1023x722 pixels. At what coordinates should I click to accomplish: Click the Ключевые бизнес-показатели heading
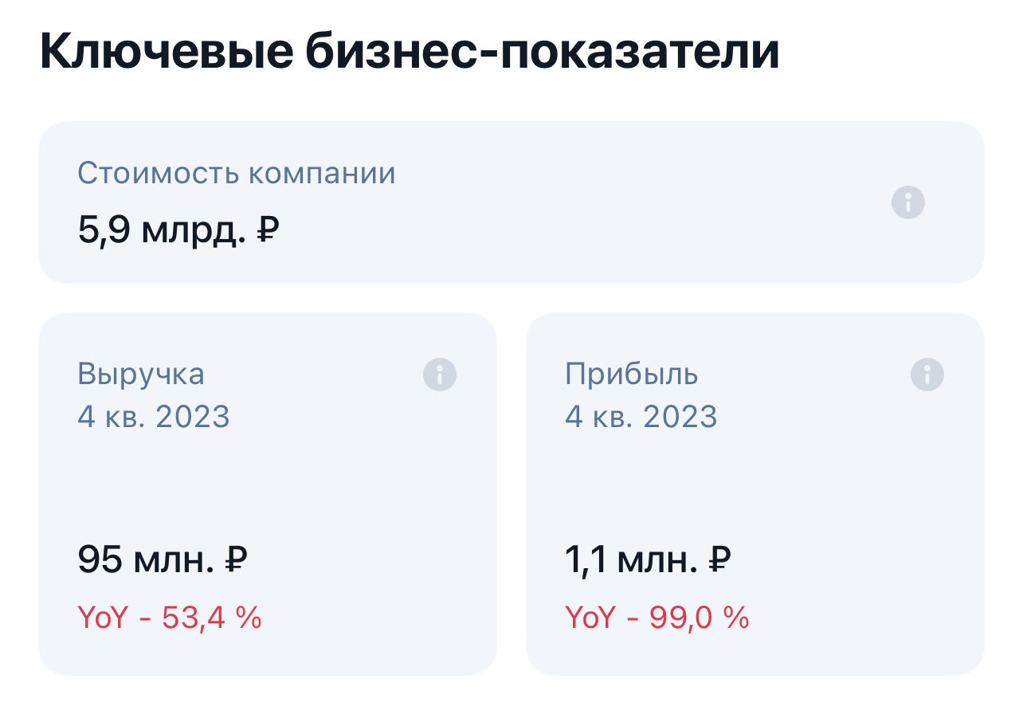tap(409, 53)
